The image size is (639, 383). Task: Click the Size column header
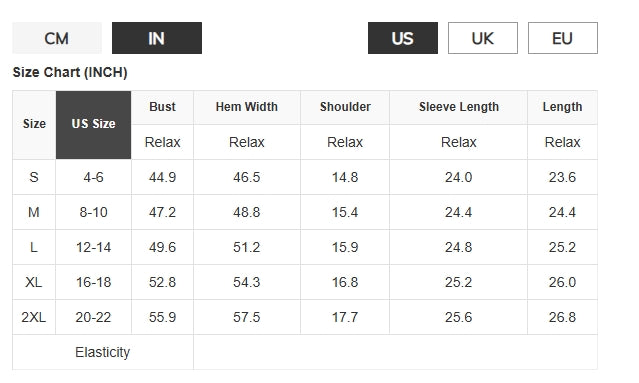click(34, 125)
